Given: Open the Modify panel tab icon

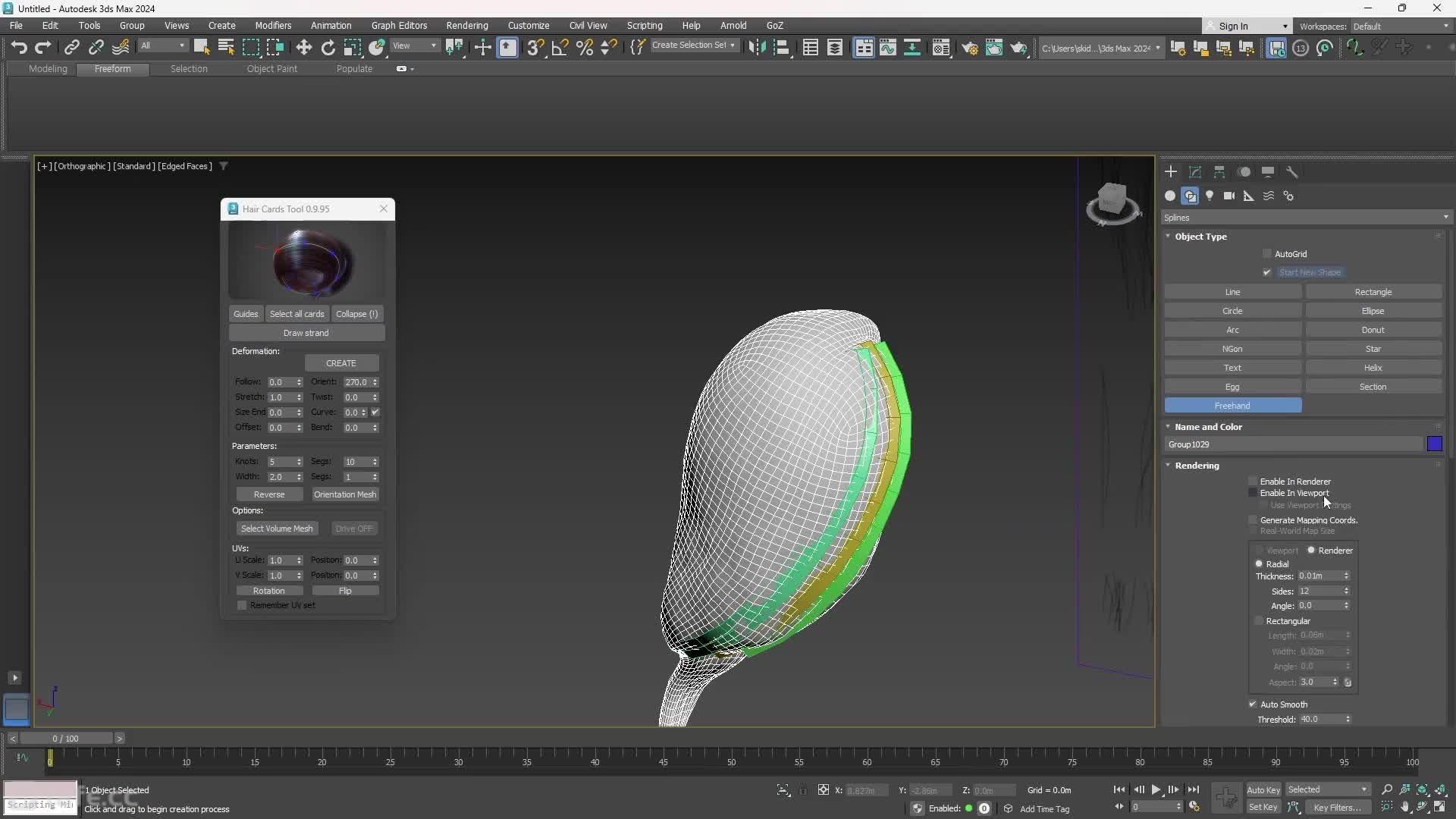Looking at the screenshot, I should click(1194, 172).
